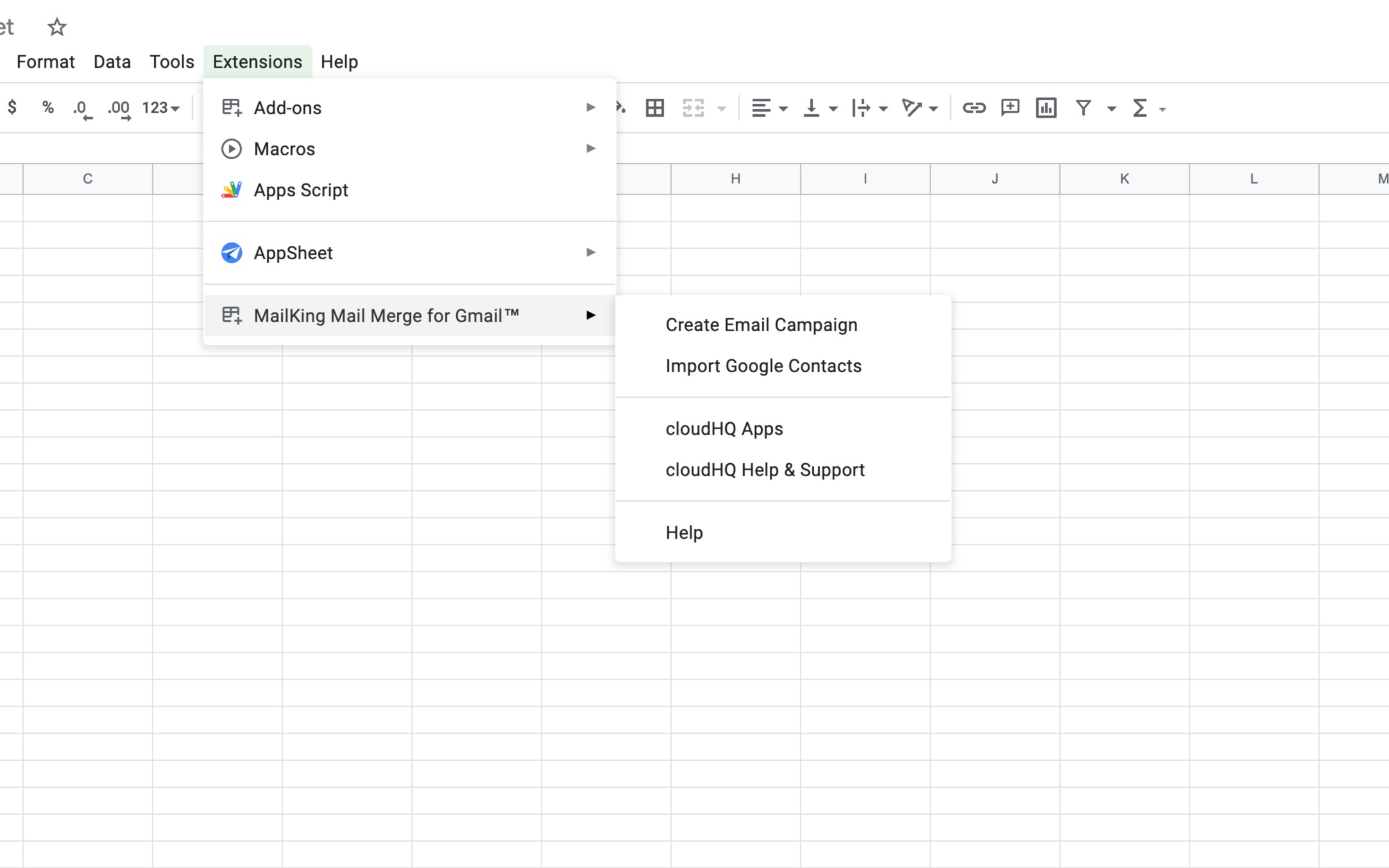Image resolution: width=1389 pixels, height=868 pixels.
Task: Close the Extensions menu
Action: (257, 62)
